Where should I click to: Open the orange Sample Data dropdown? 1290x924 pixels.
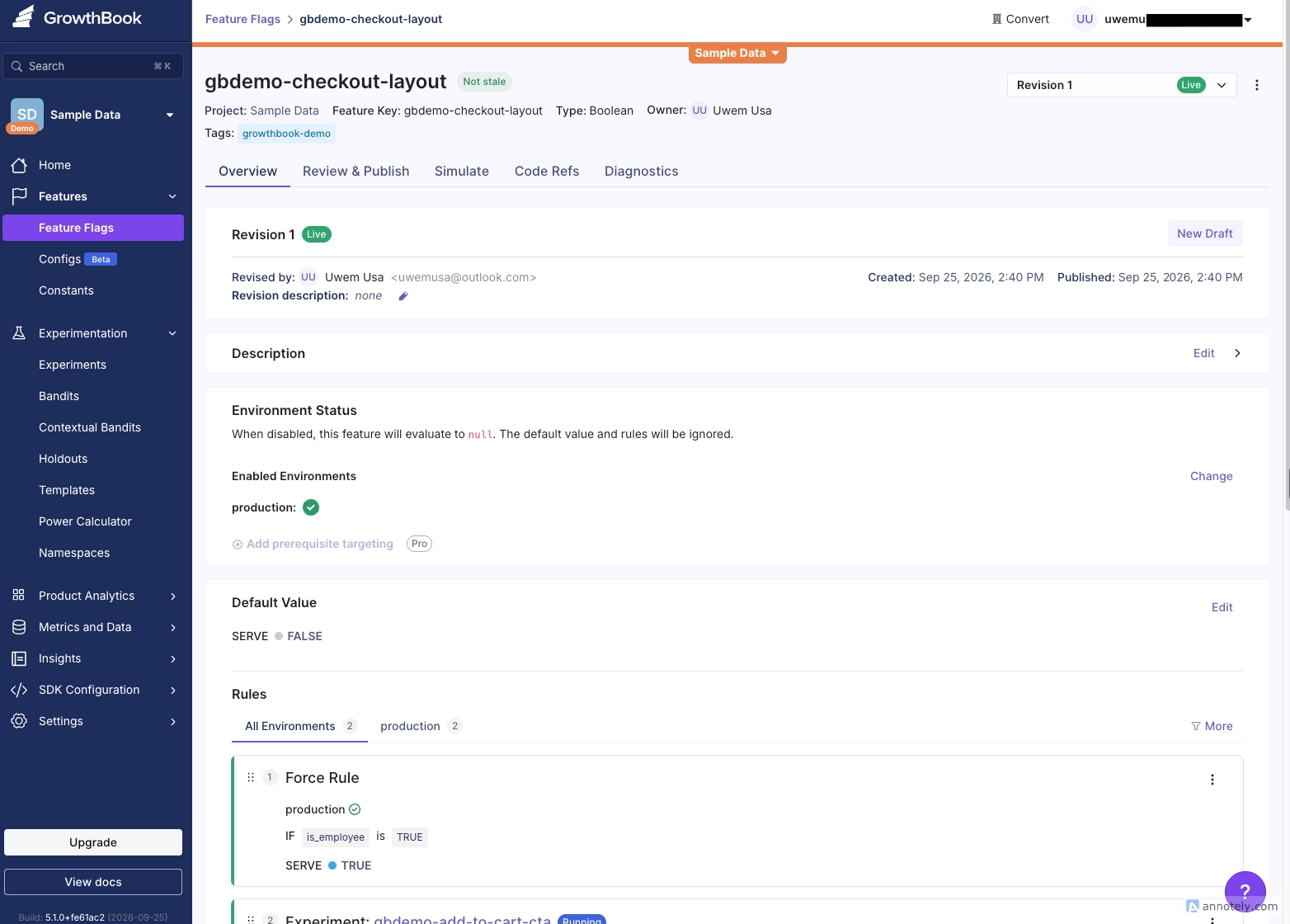tap(737, 53)
